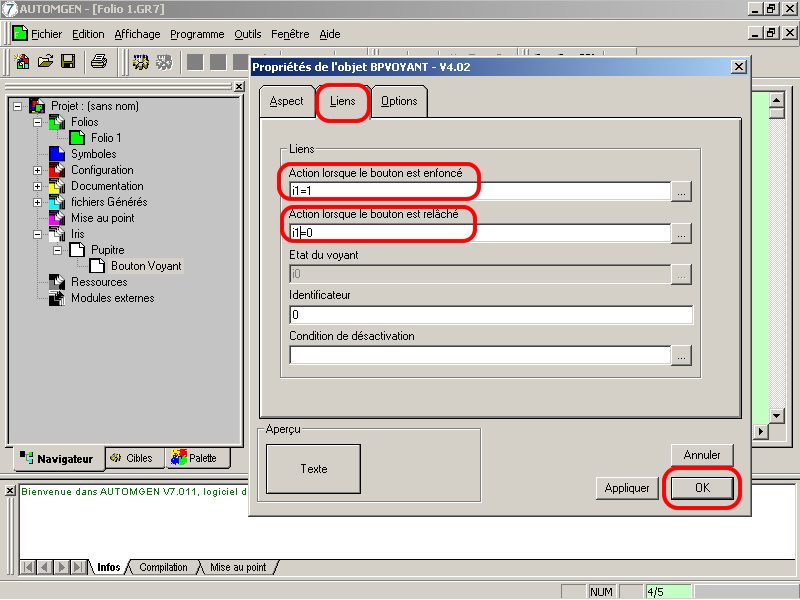
Task: Open the Options tab
Action: click(399, 101)
